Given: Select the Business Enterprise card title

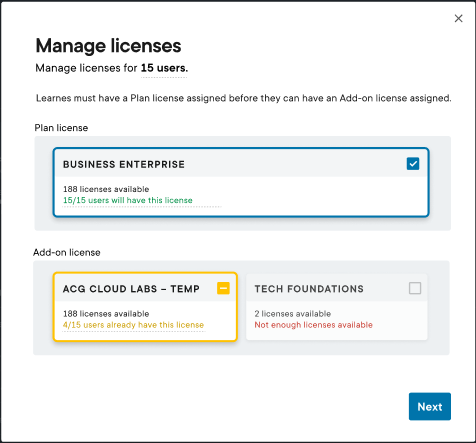Looking at the screenshot, I should coord(124,164).
